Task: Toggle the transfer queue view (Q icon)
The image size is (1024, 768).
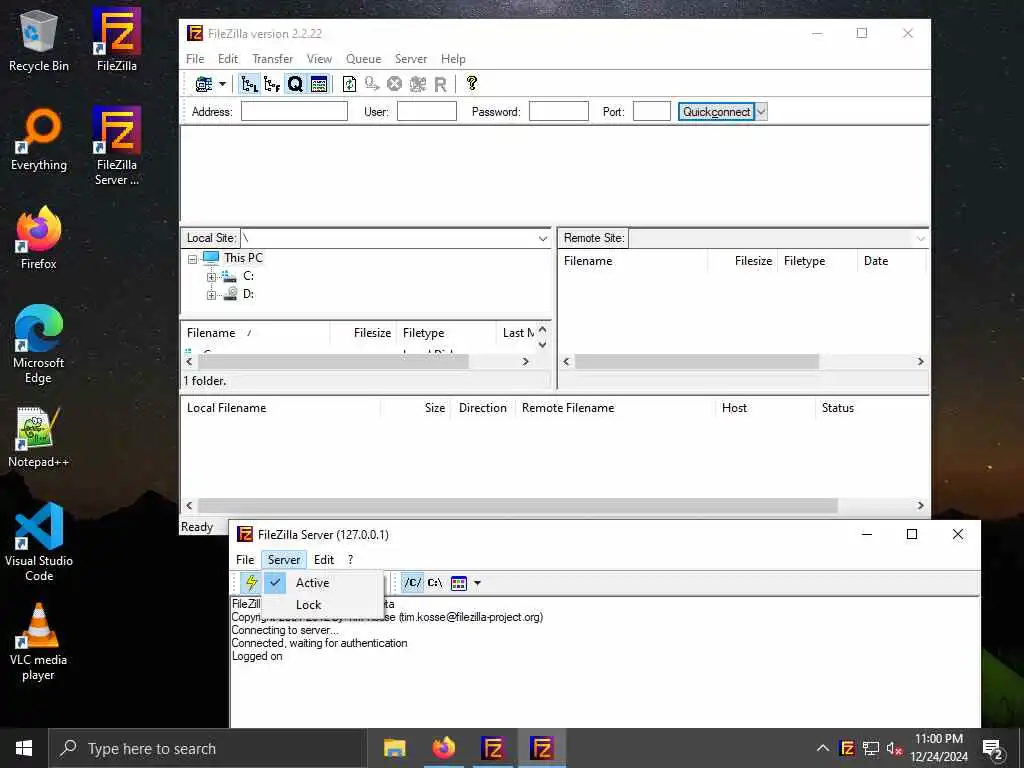Action: (295, 84)
